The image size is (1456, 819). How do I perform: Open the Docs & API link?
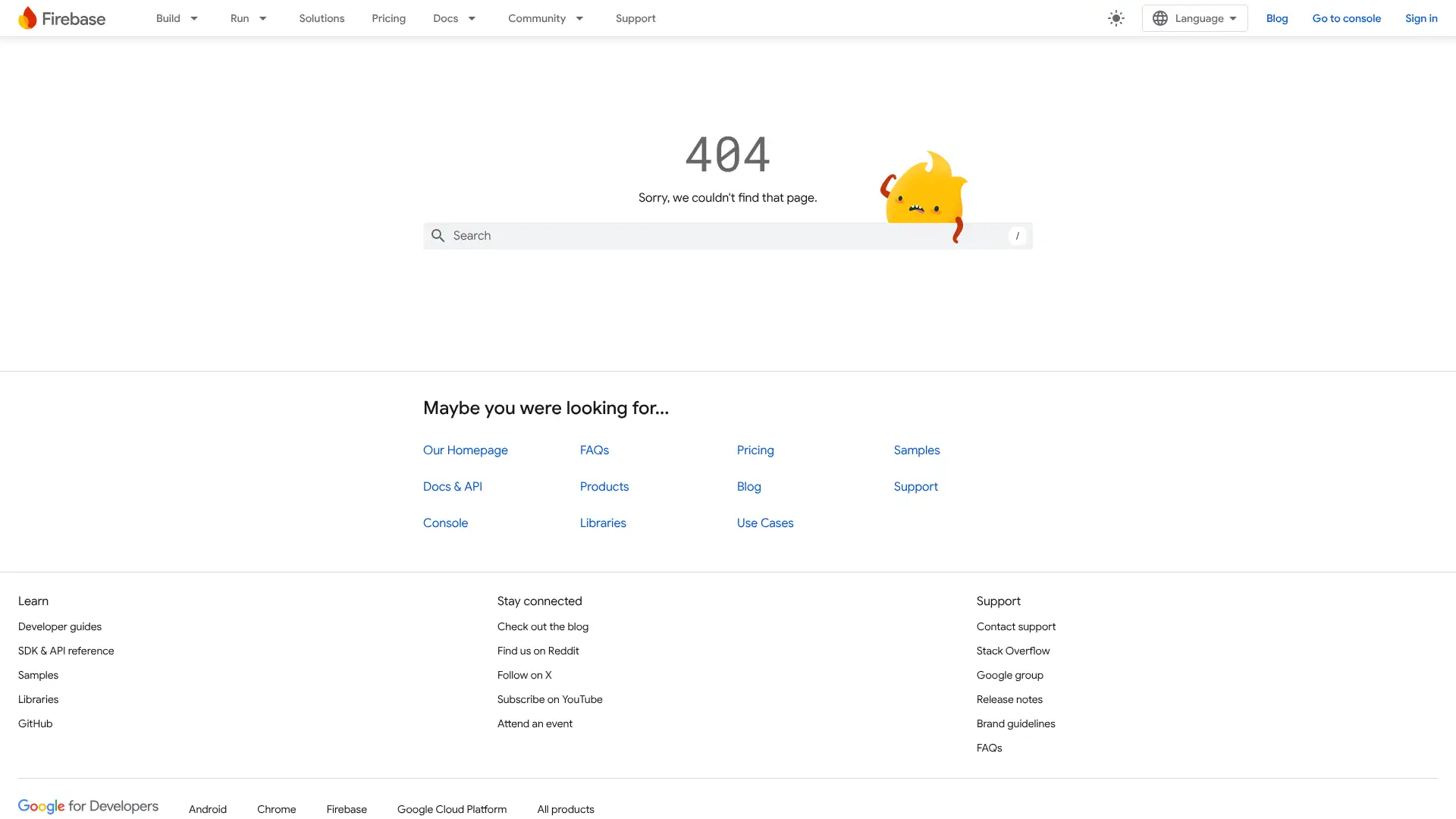point(452,487)
